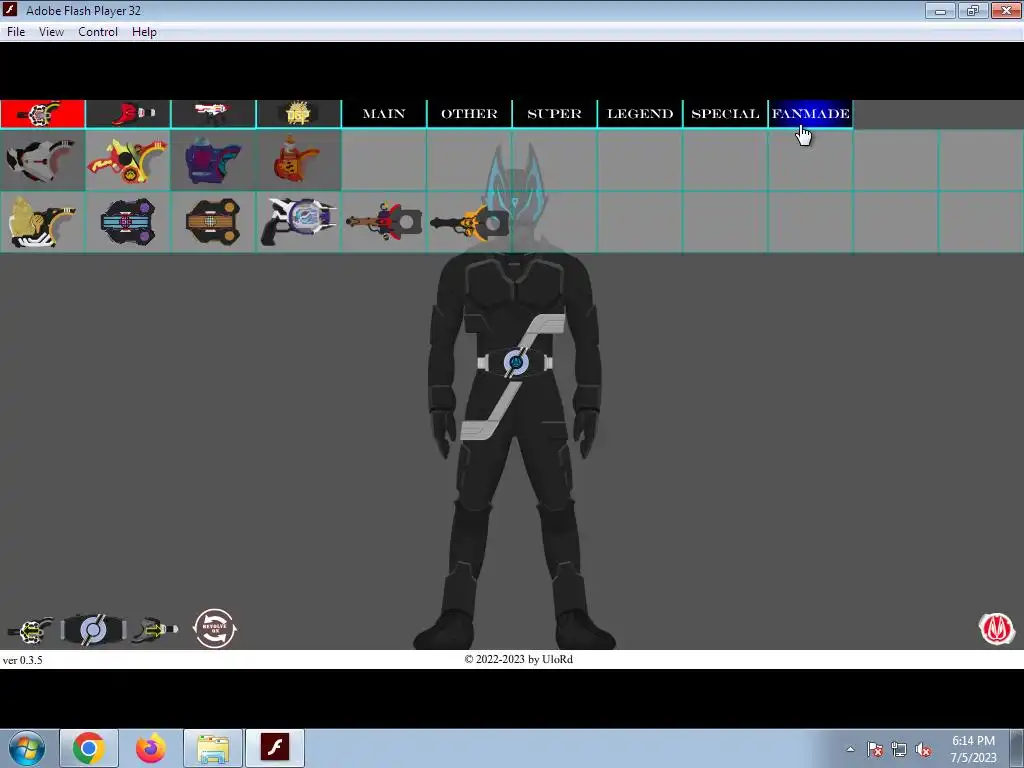Click the red emblem logo at bottom right
The image size is (1024, 768).
997,629
